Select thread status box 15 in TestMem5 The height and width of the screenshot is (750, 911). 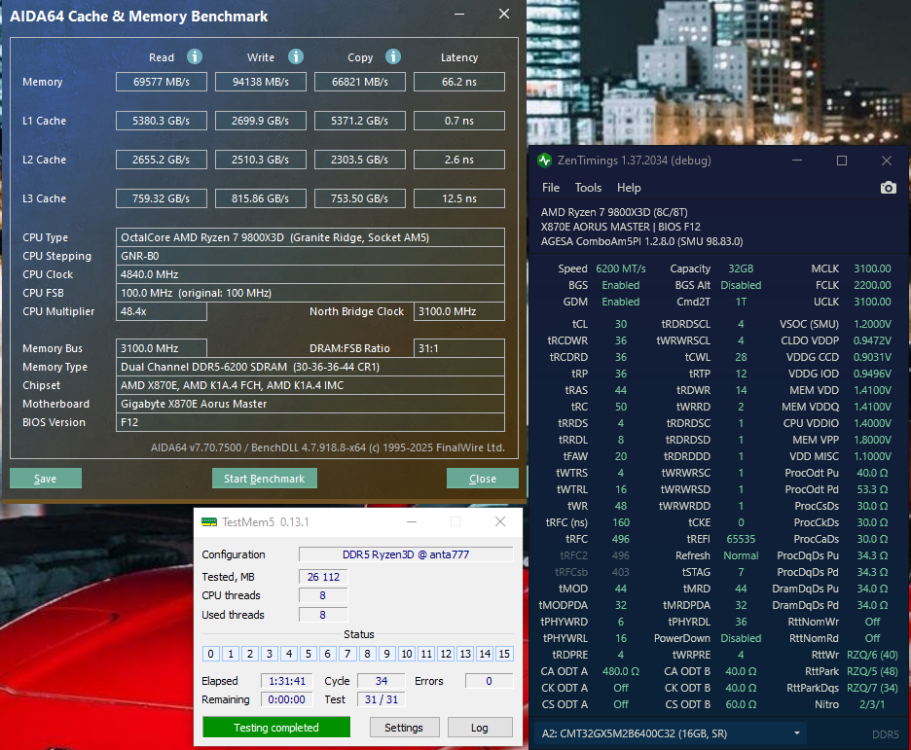click(504, 654)
